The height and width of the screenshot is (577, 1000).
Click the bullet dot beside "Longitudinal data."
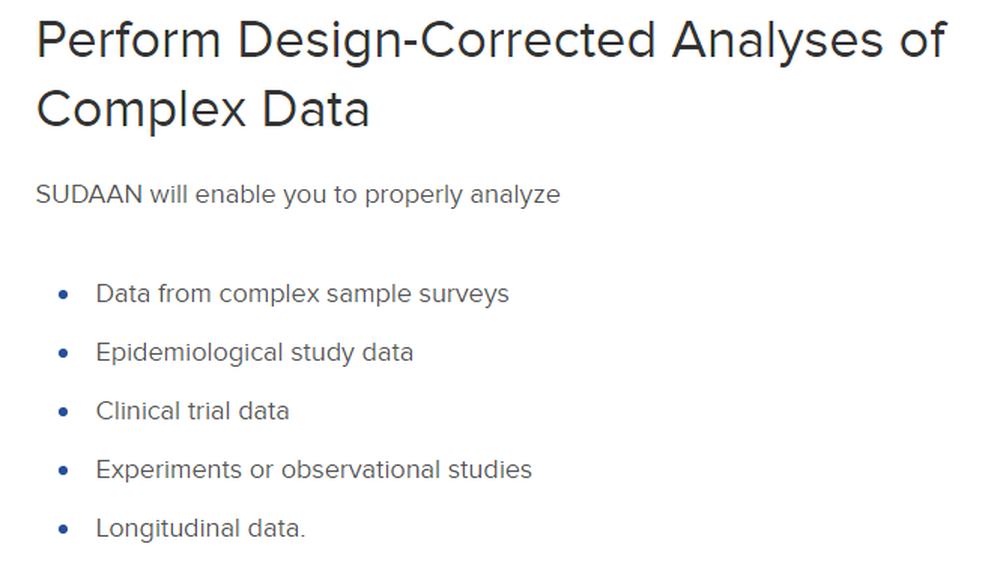coord(64,529)
